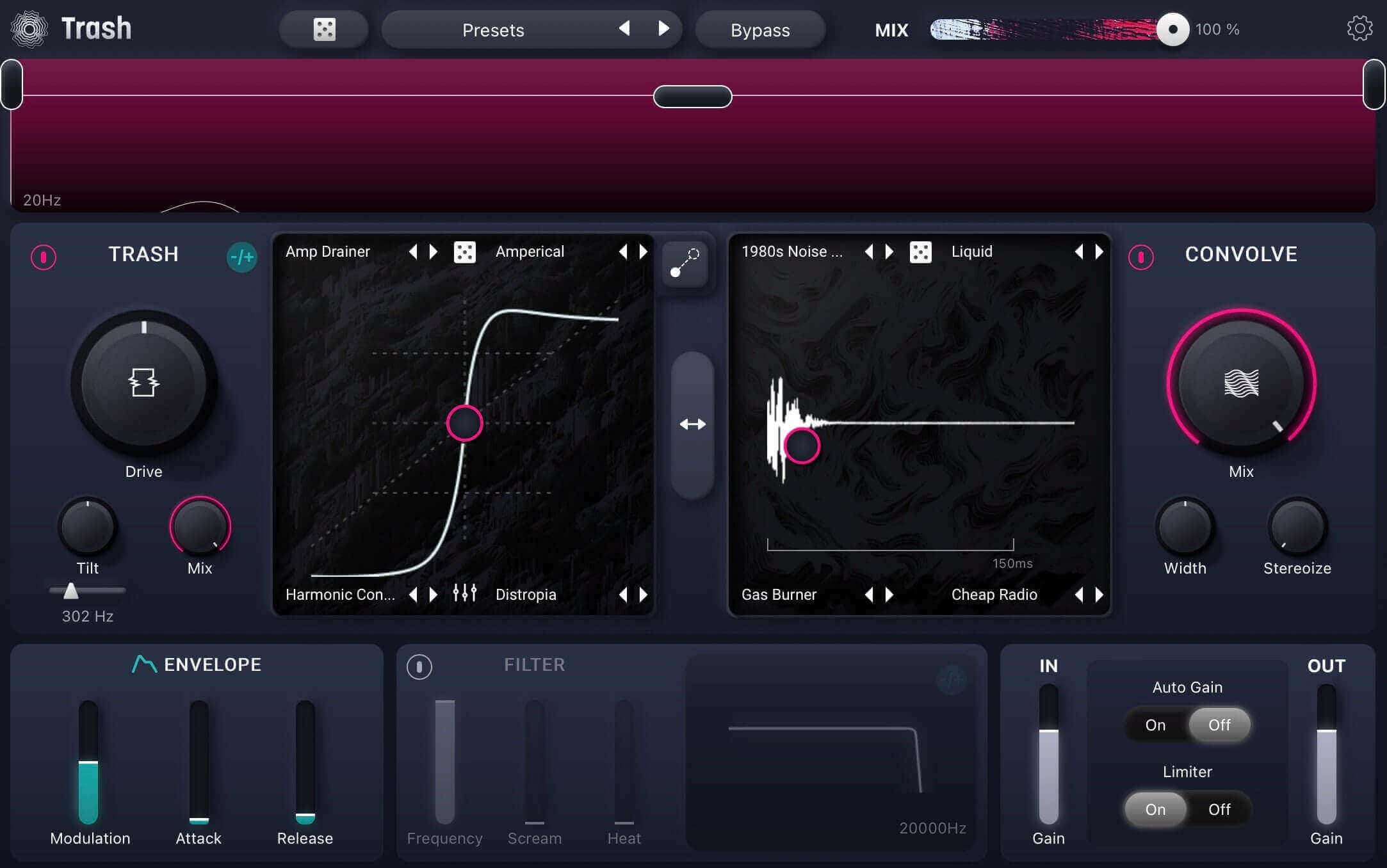Click the Convolve Mix knob wave icon
This screenshot has width=1387, height=868.
(x=1241, y=383)
